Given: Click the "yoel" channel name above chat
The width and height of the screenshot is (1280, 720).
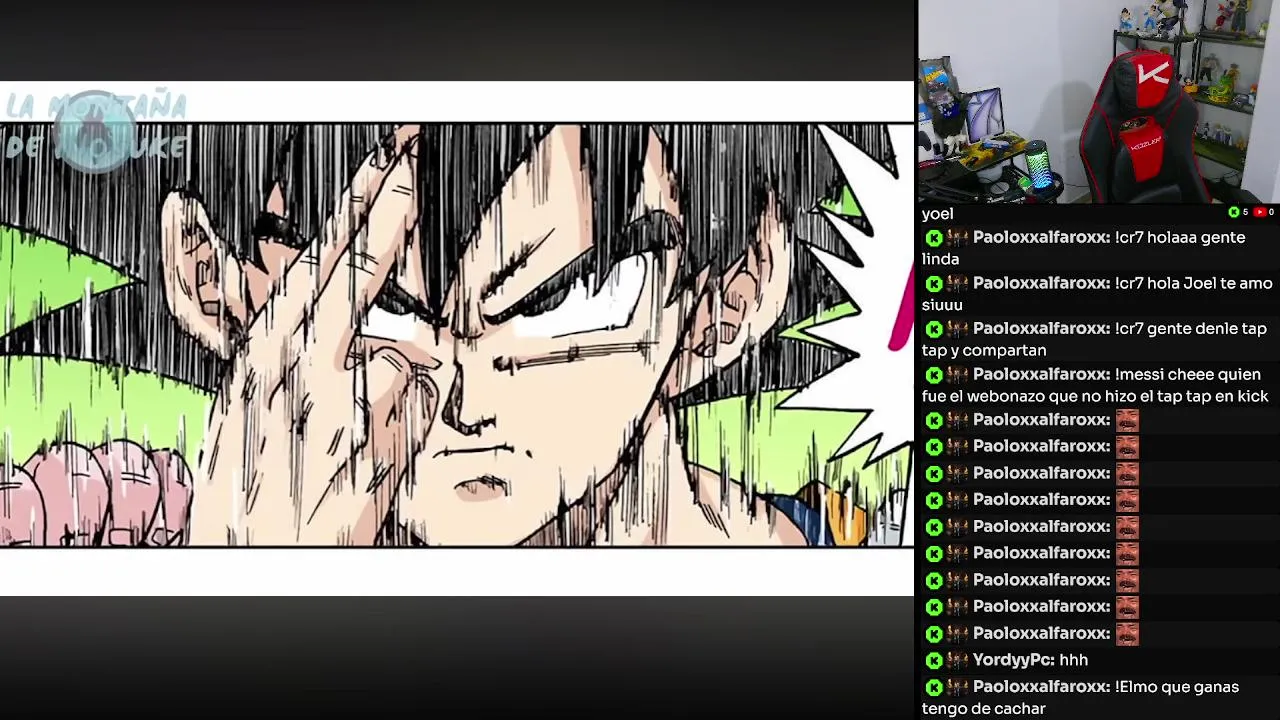Looking at the screenshot, I should point(937,213).
